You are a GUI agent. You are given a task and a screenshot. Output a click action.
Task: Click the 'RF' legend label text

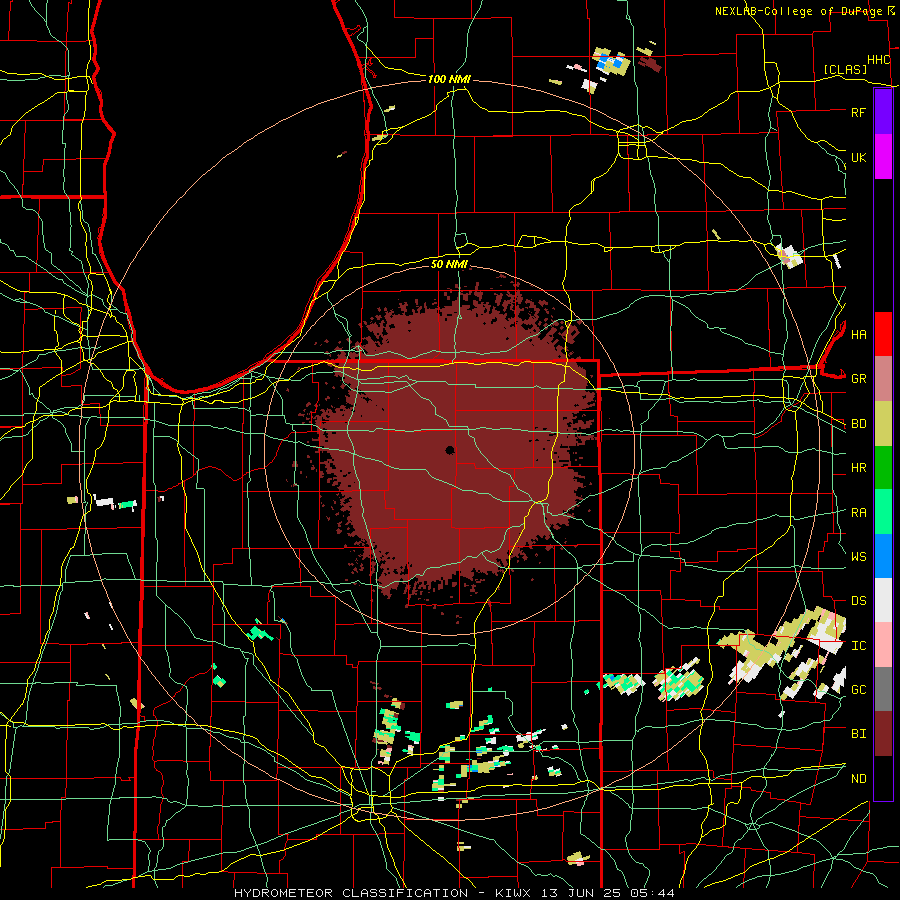click(x=858, y=112)
